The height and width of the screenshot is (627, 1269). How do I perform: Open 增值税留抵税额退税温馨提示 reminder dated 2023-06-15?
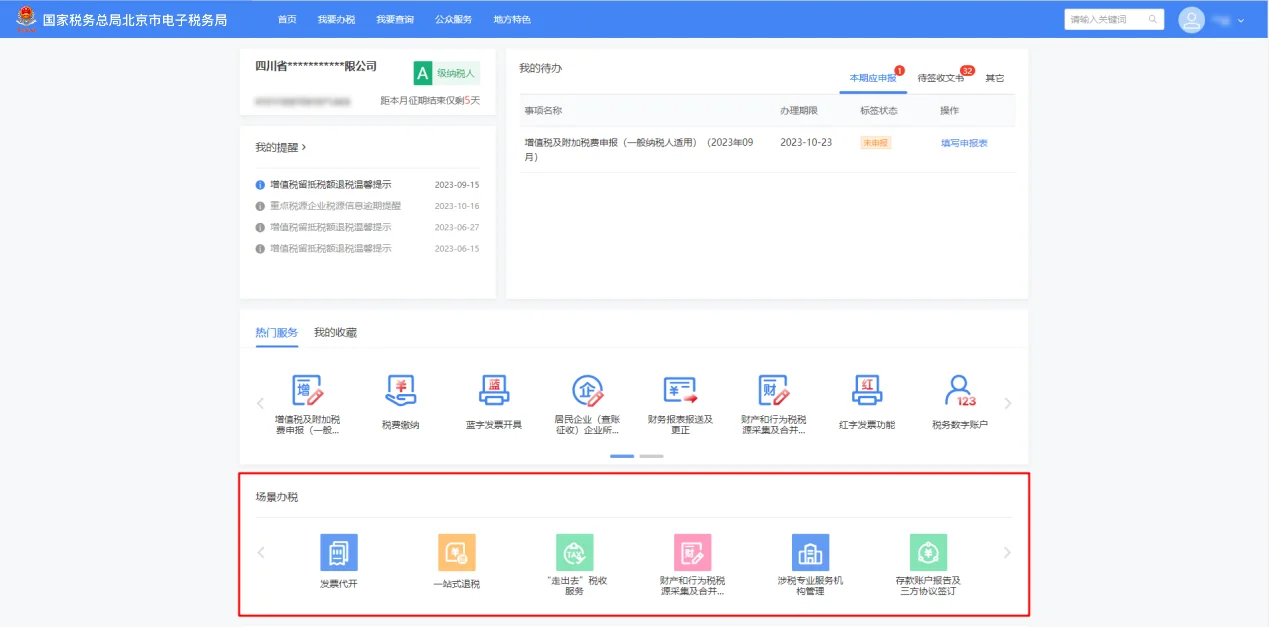click(x=331, y=248)
